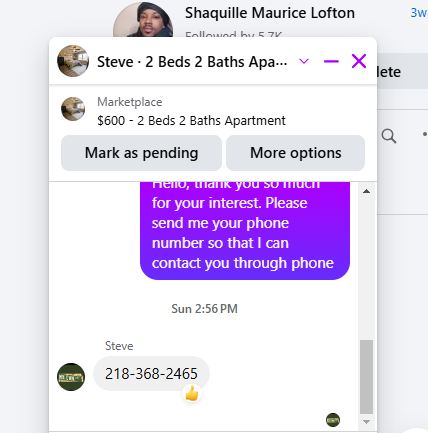
Task: Click the chat title Steve 2 Beds 2 Baths
Action: point(192,62)
